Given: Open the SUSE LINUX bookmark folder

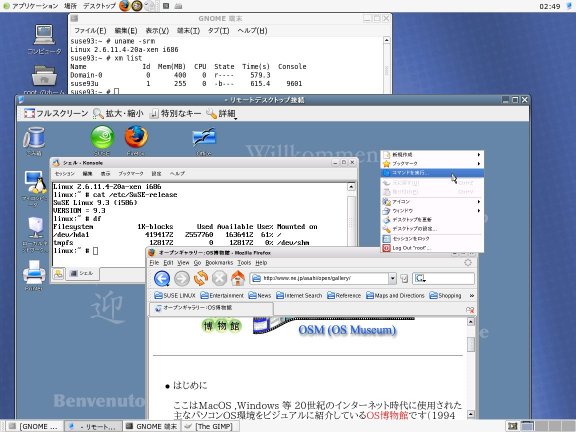Looking at the screenshot, I should click(175, 295).
